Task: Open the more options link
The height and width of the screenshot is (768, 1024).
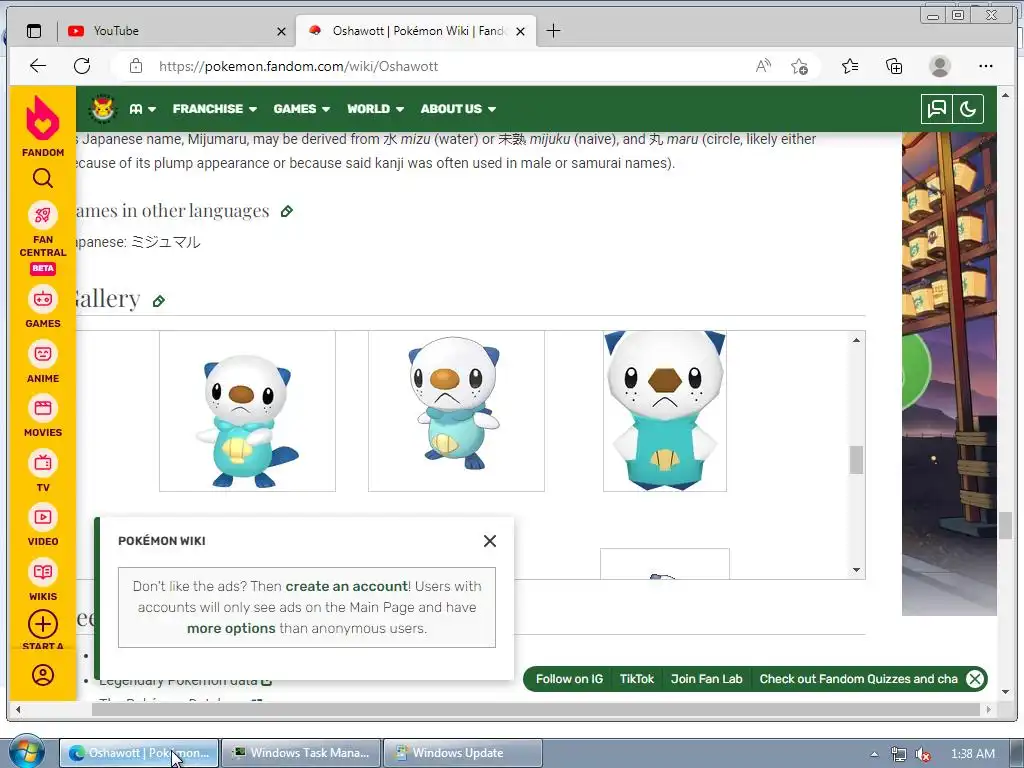Action: [x=231, y=628]
